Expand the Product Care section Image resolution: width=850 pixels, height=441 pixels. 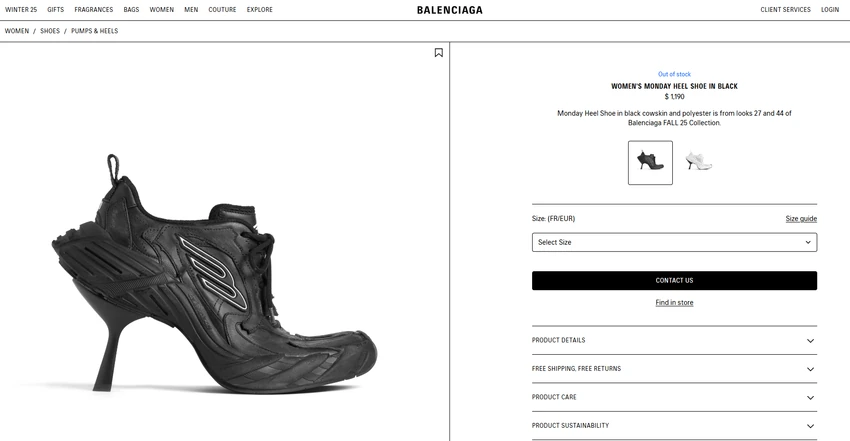[x=674, y=397]
